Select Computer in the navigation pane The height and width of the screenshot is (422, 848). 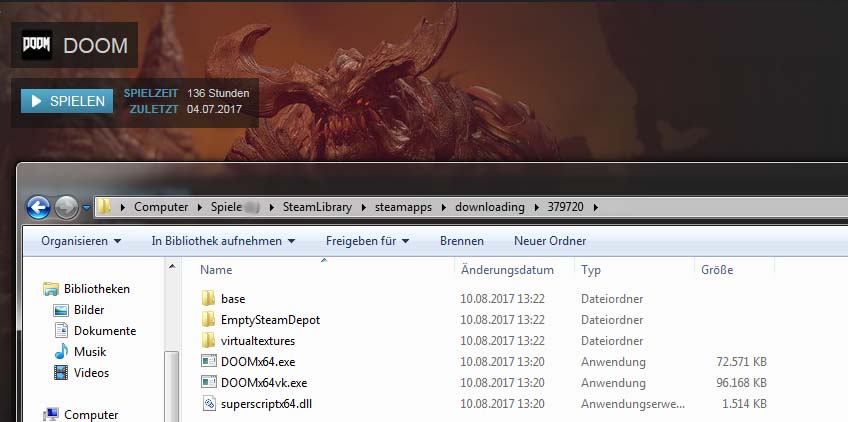(x=91, y=415)
